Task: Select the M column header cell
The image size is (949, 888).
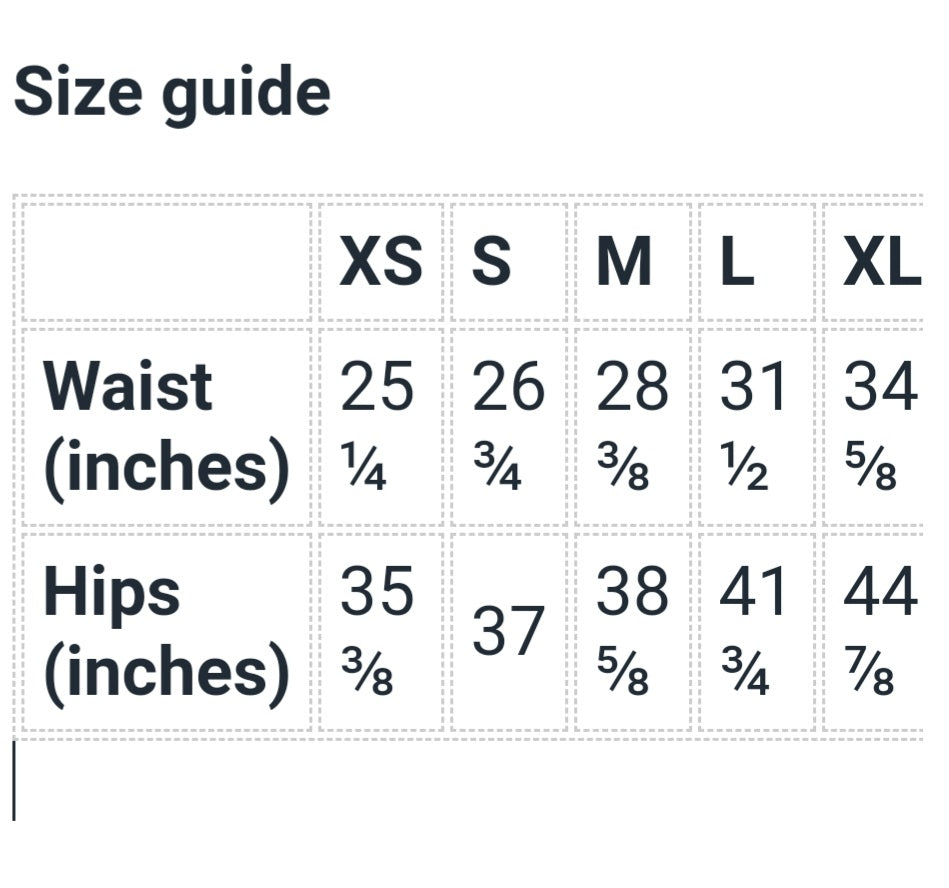Action: click(x=633, y=262)
